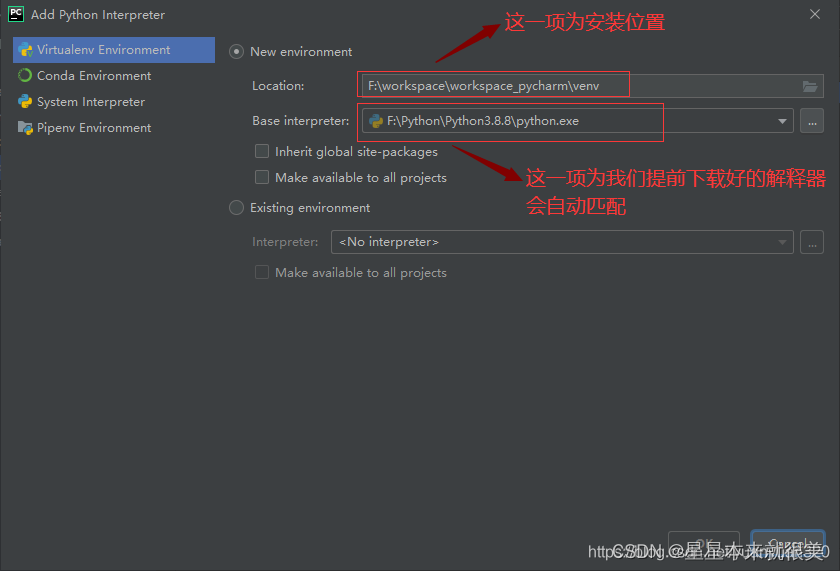Click the Interpreter: label
Viewport: 840px width, 571px height.
point(285,242)
